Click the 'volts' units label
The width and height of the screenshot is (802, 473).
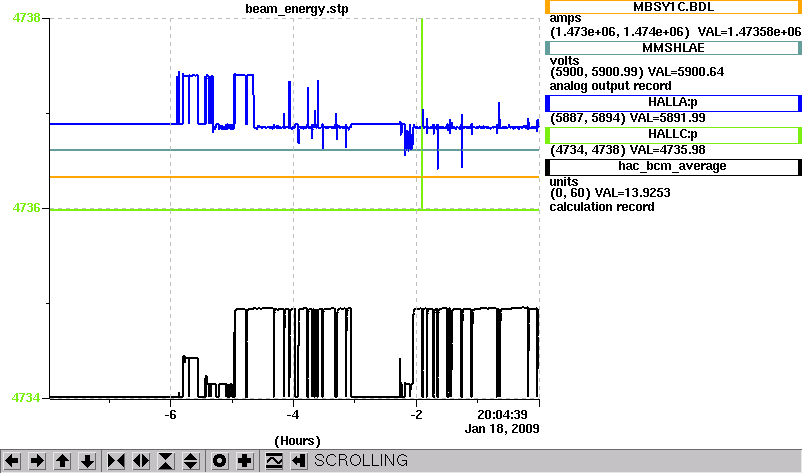[565, 61]
